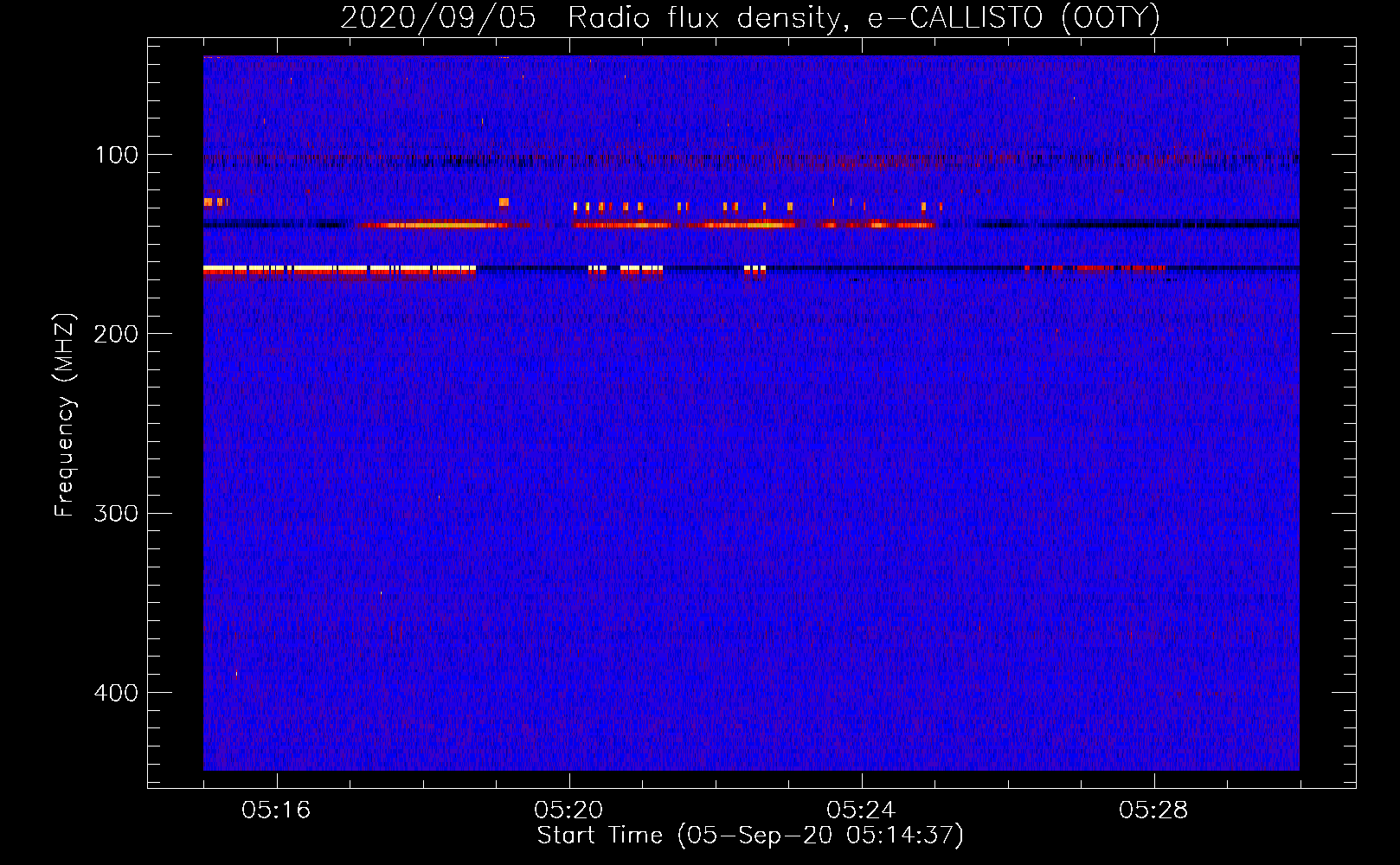
Task: Click the 05:20 time tick label
Action: pos(568,811)
